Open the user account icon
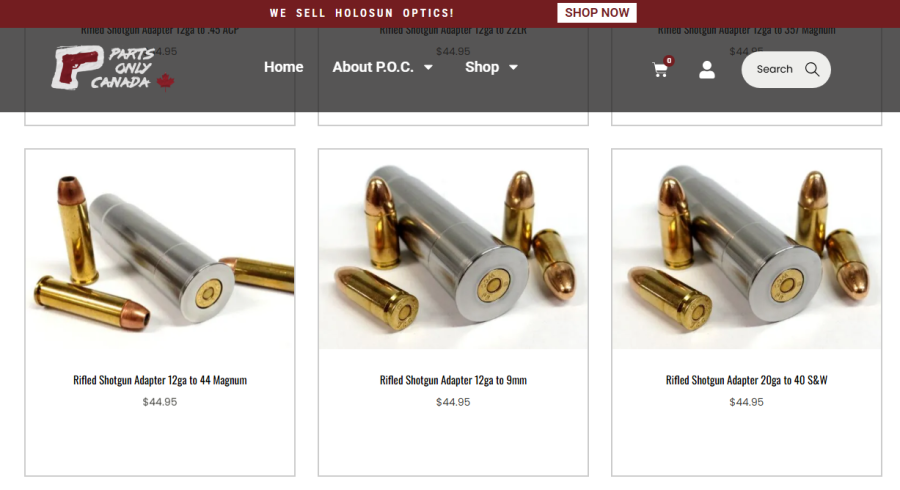Viewport: 900px width, 490px height. 707,70
